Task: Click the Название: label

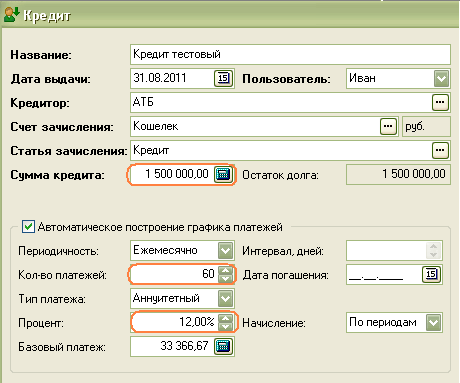Action: click(x=41, y=55)
